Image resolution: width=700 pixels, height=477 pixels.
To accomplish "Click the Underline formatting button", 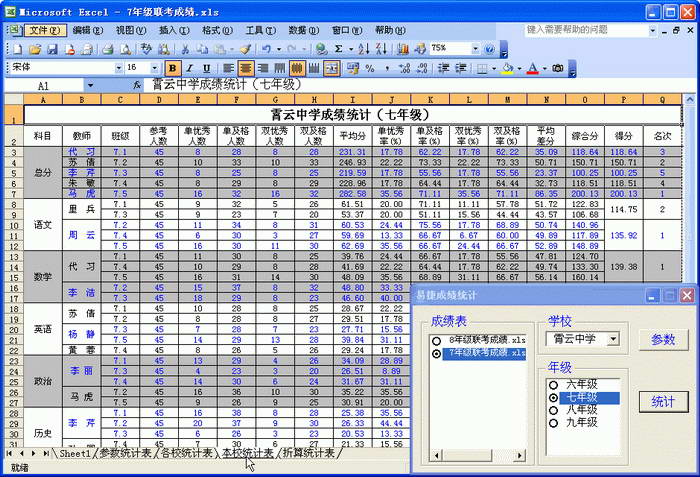I will click(x=206, y=68).
